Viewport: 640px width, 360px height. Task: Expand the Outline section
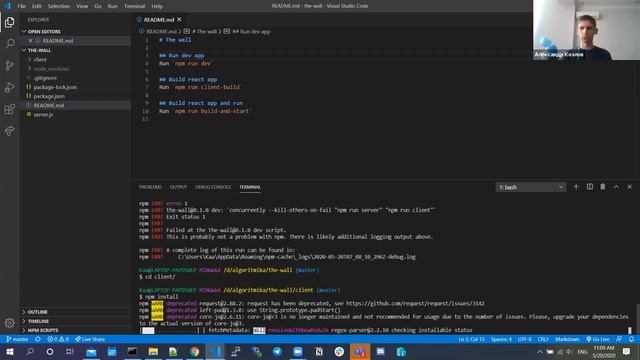click(x=38, y=312)
